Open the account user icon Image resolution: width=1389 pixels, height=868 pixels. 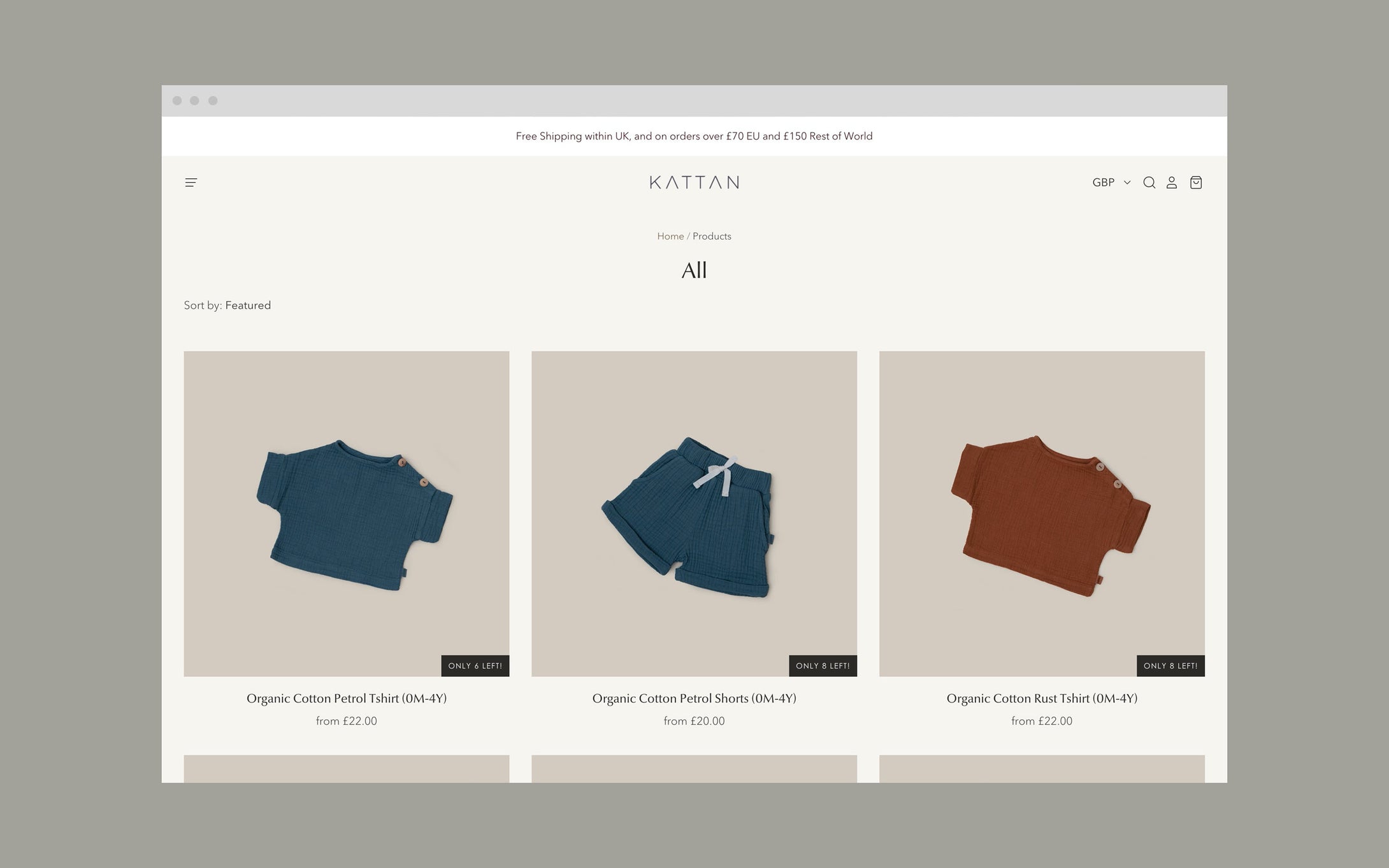1171,183
